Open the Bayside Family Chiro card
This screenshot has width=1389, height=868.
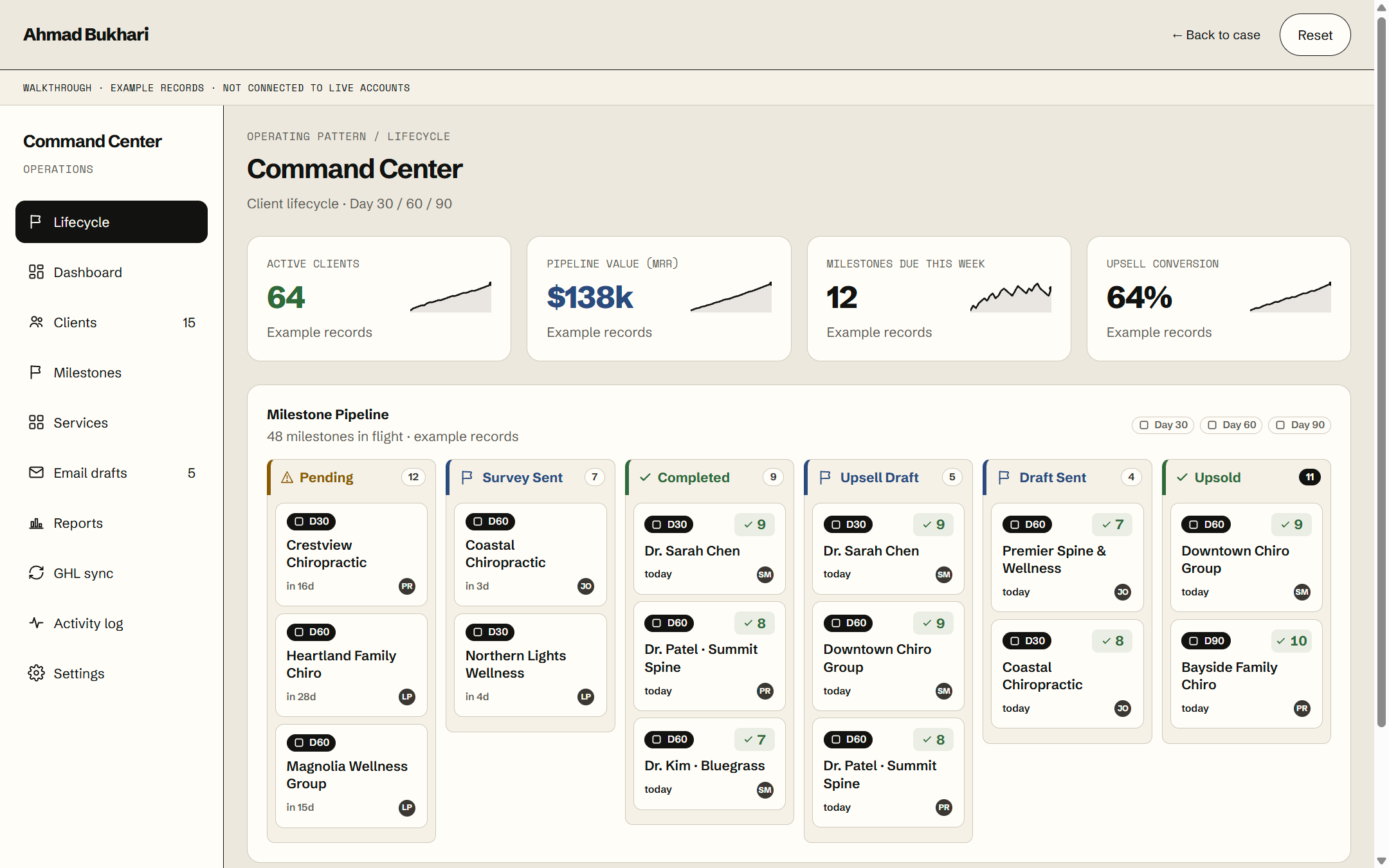[1246, 673]
